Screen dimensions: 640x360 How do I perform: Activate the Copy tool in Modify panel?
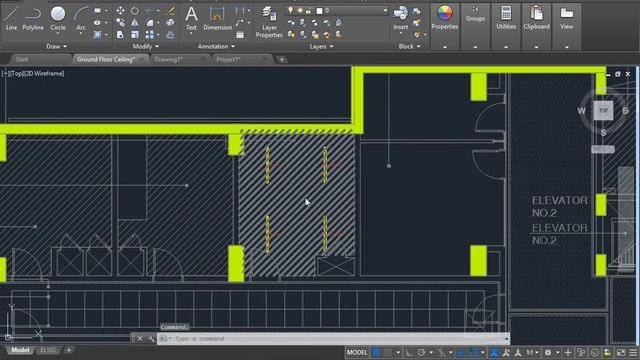120,22
